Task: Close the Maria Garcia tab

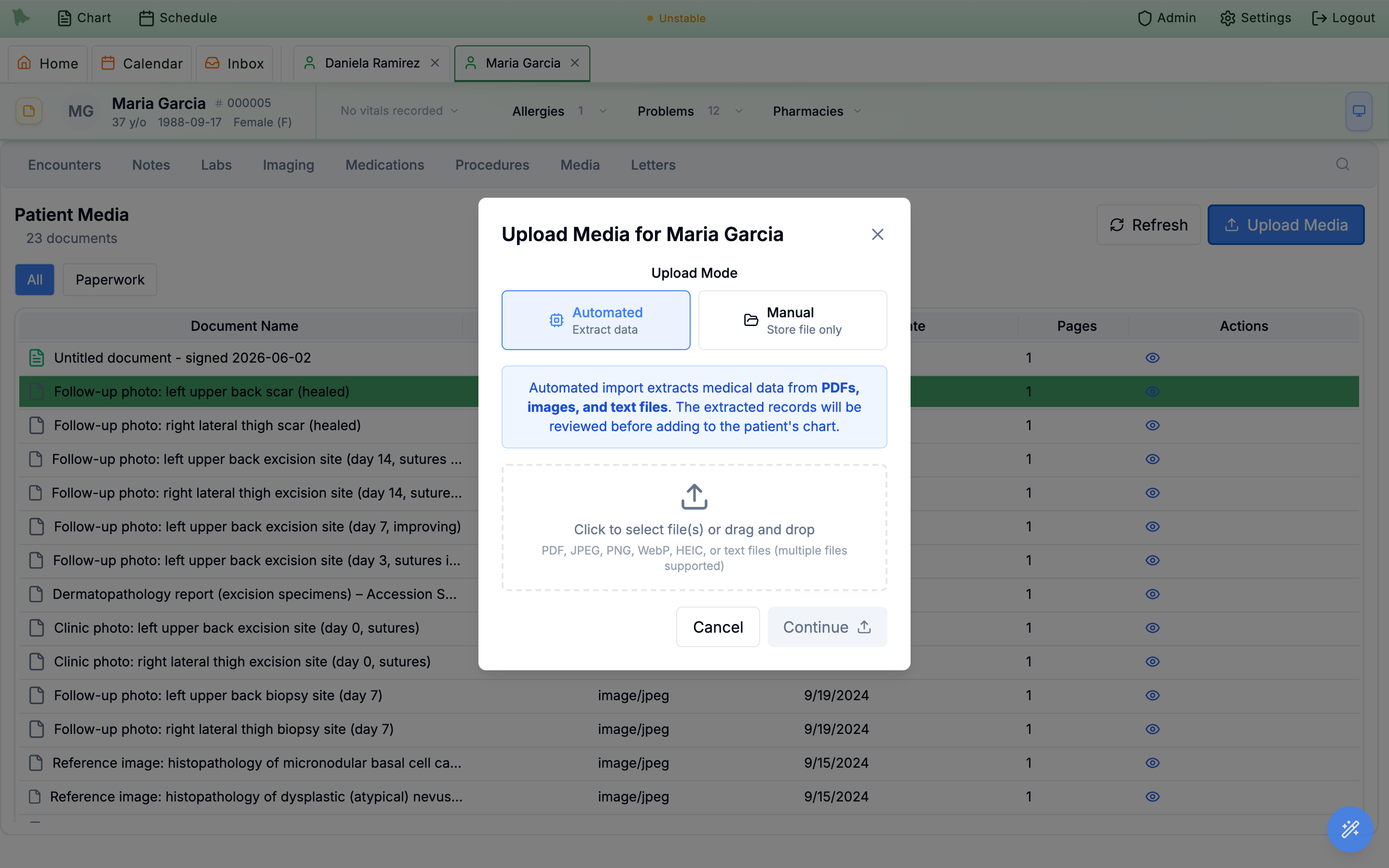Action: pos(575,63)
